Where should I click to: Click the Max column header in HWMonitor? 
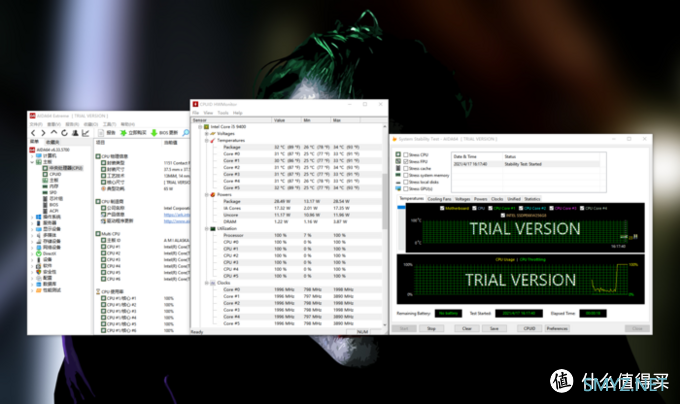click(x=345, y=120)
